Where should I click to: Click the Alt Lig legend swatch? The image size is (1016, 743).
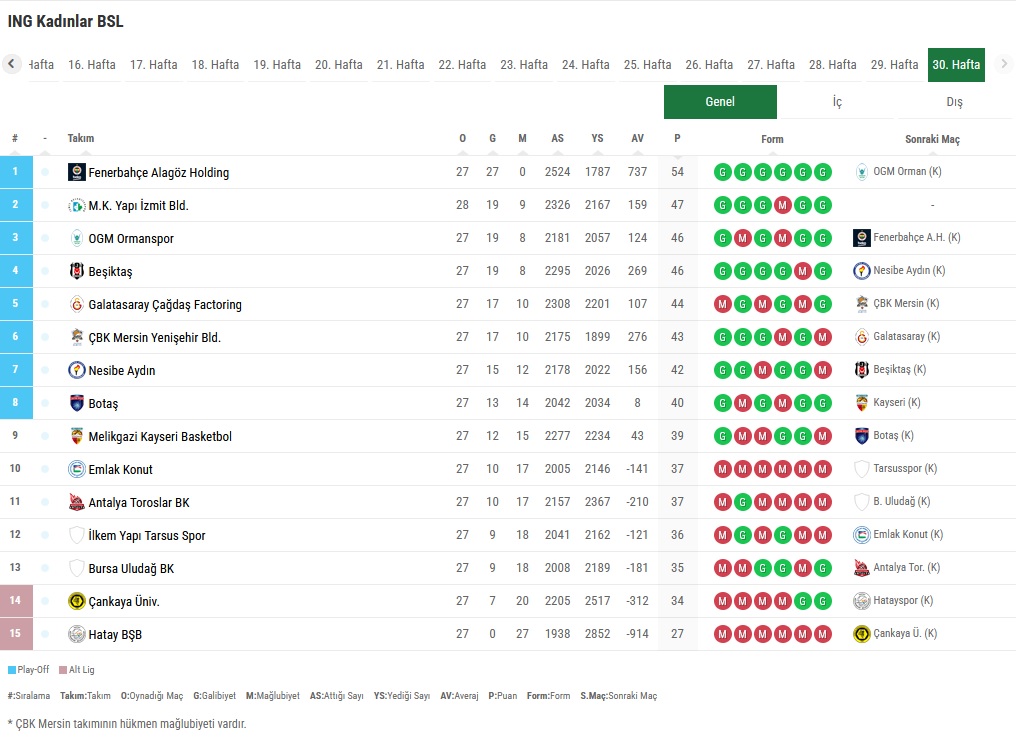63,670
